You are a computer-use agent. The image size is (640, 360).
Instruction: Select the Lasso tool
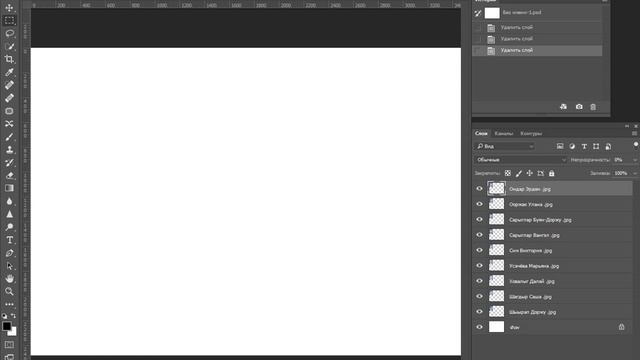click(9, 33)
